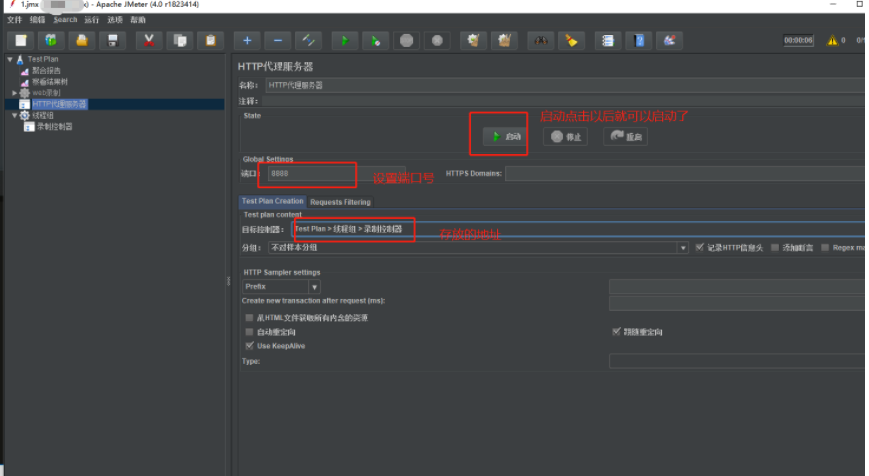Collapse the Test Plan tree node arrow

tap(10, 59)
